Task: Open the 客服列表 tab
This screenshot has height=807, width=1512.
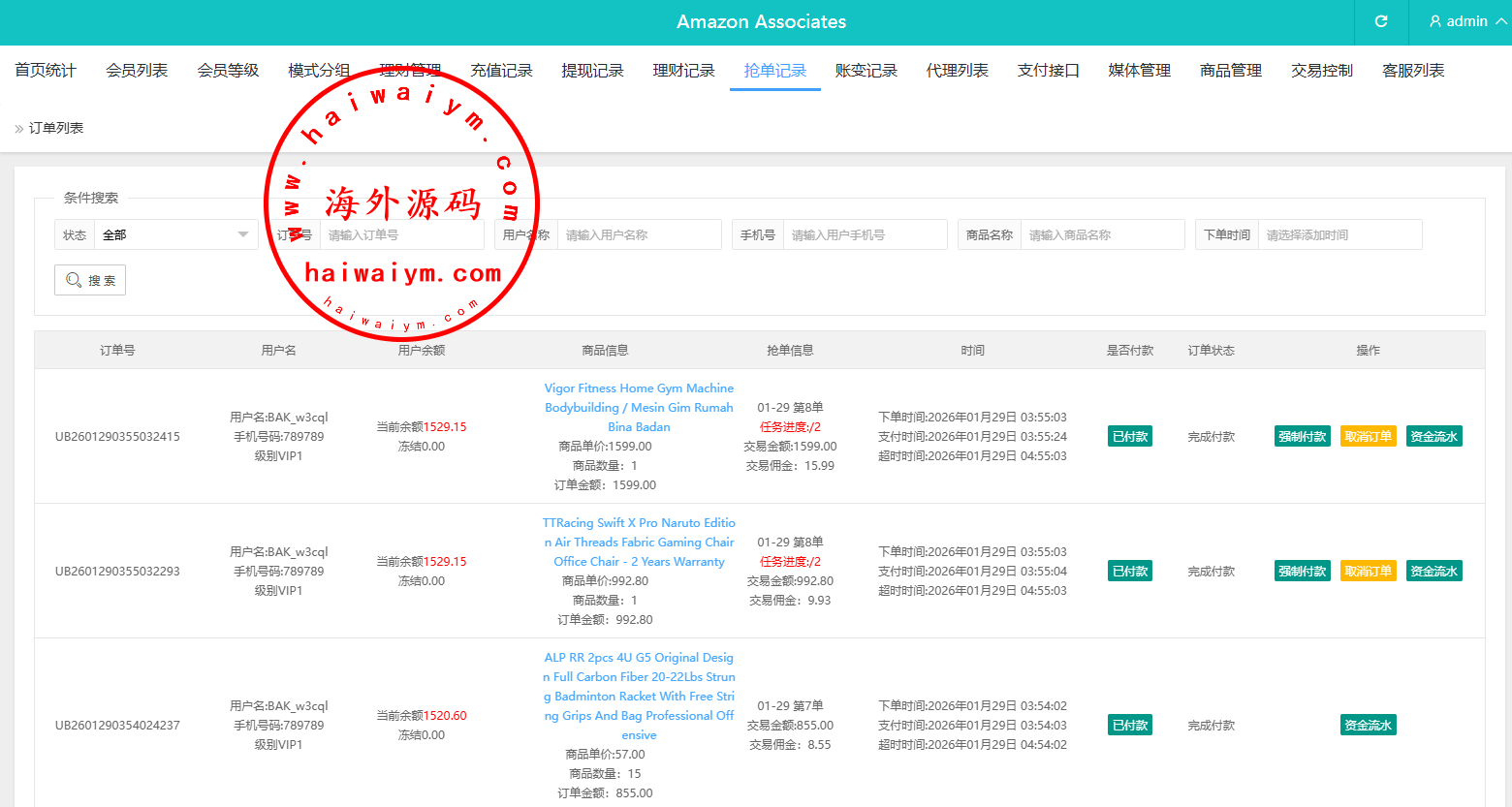Action: click(x=1412, y=71)
